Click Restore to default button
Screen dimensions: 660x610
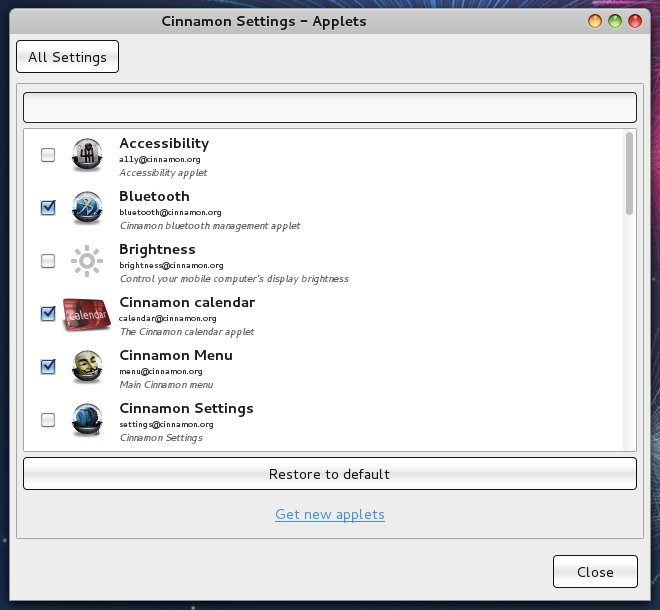coord(330,474)
